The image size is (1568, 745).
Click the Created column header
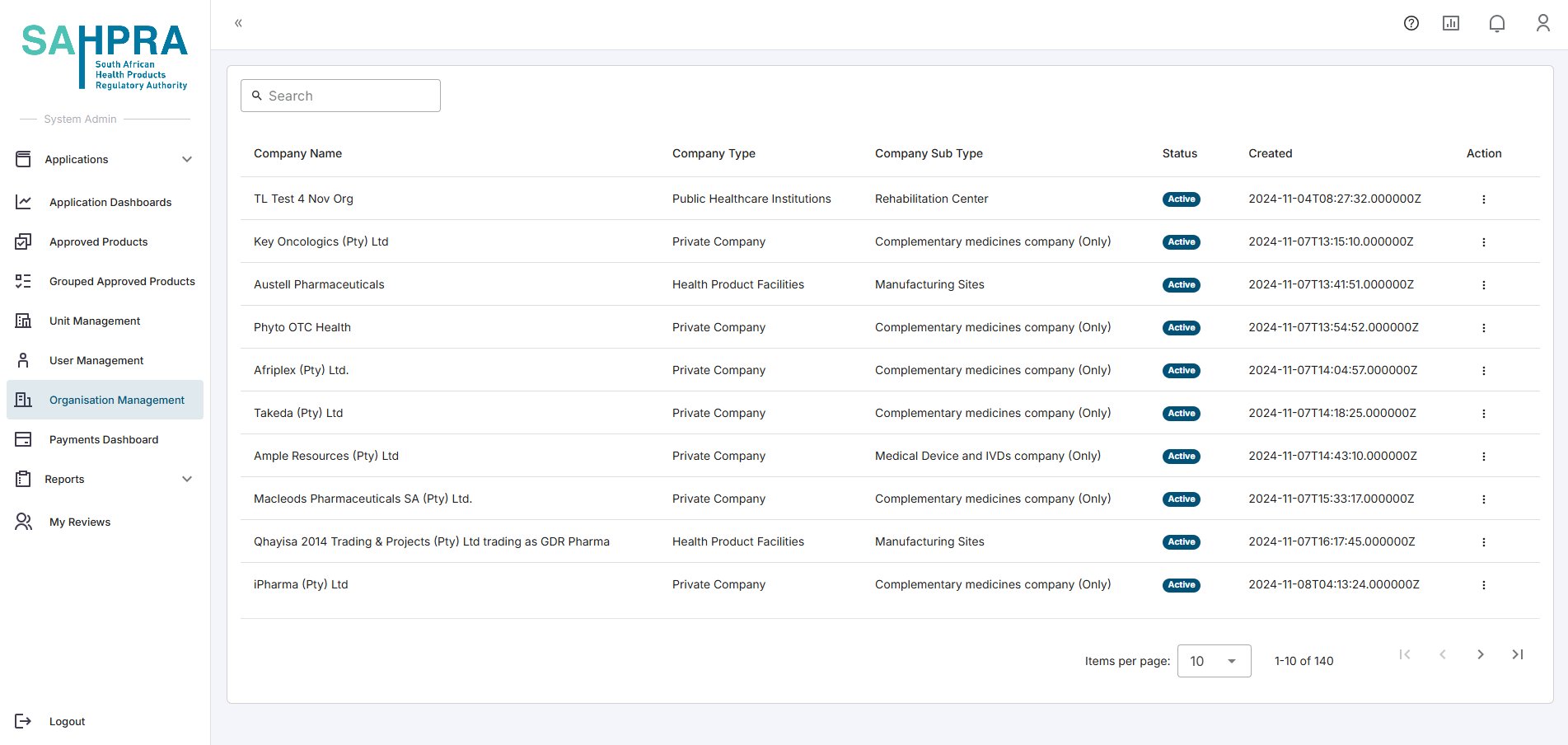pyautogui.click(x=1270, y=153)
